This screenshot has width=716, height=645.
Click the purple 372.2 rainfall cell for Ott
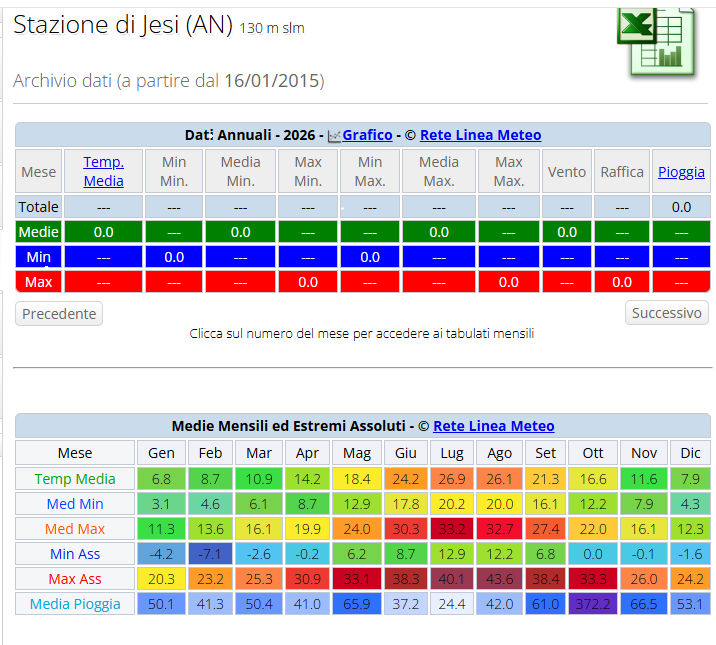[x=593, y=603]
